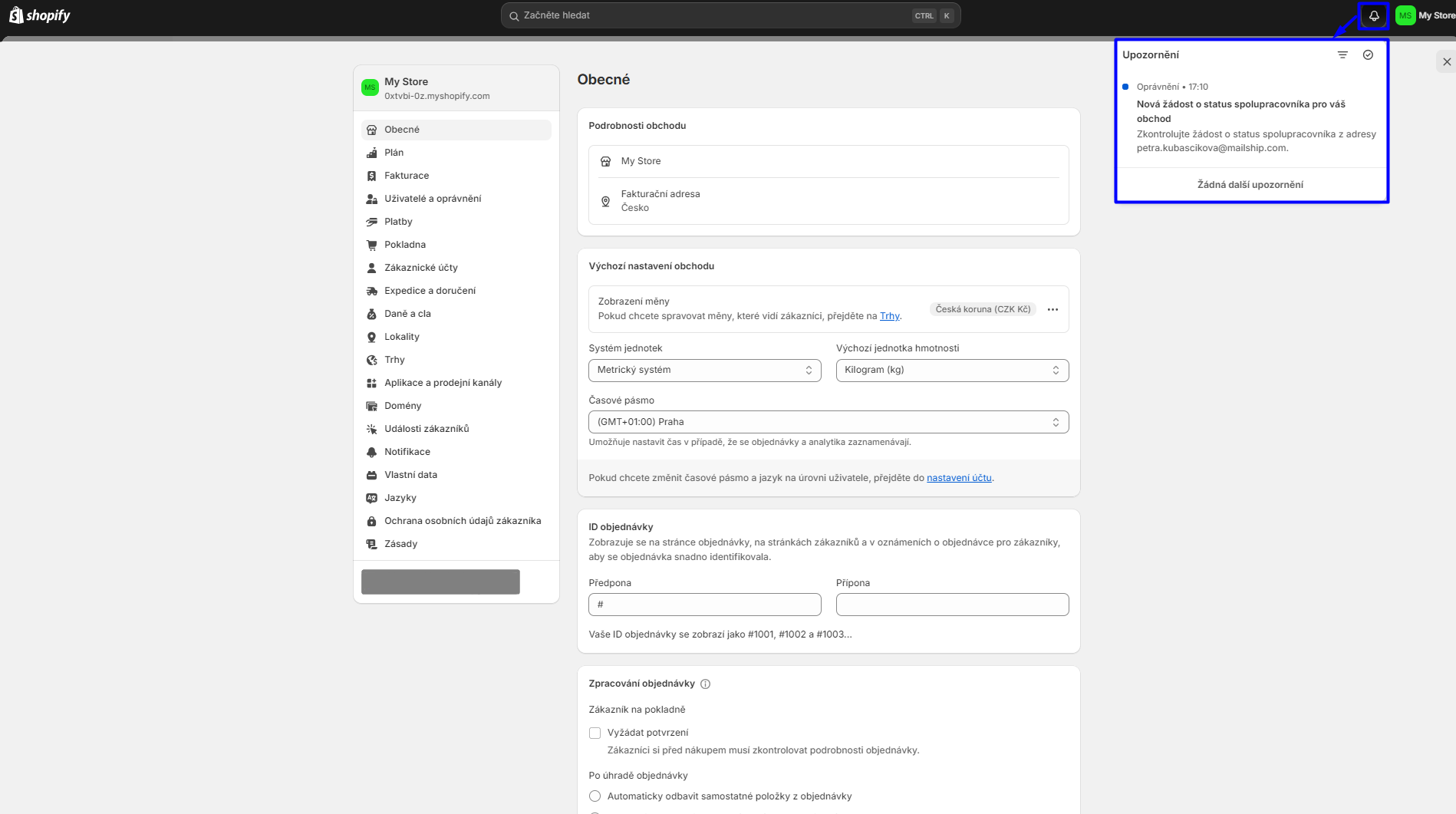Screen dimensions: 1456x814
Task: Click the Trhy globe icon
Action: pyautogui.click(x=372, y=360)
